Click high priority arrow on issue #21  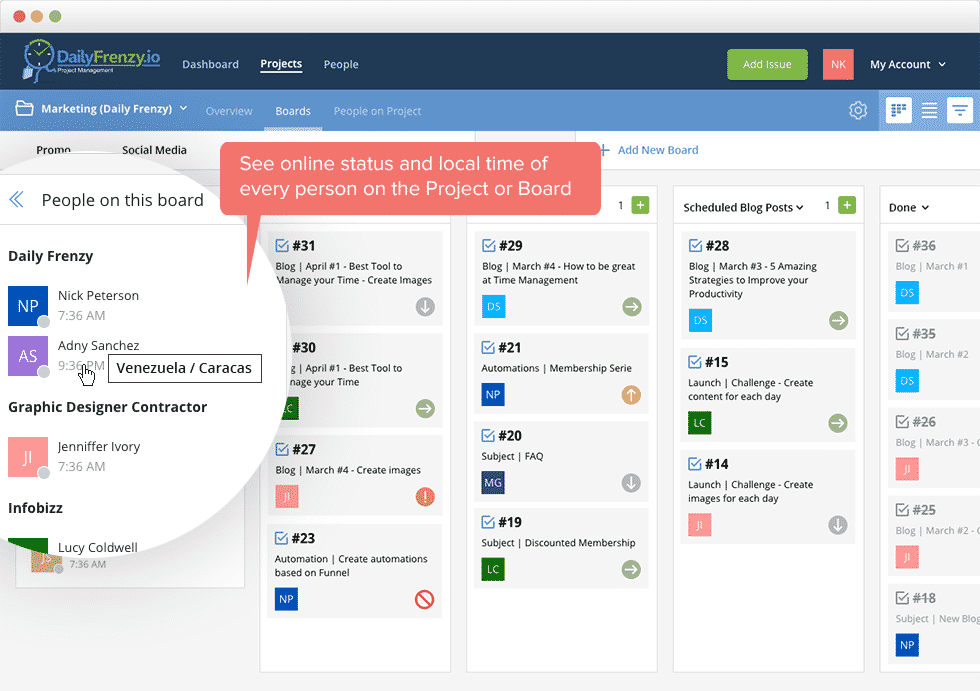(631, 395)
